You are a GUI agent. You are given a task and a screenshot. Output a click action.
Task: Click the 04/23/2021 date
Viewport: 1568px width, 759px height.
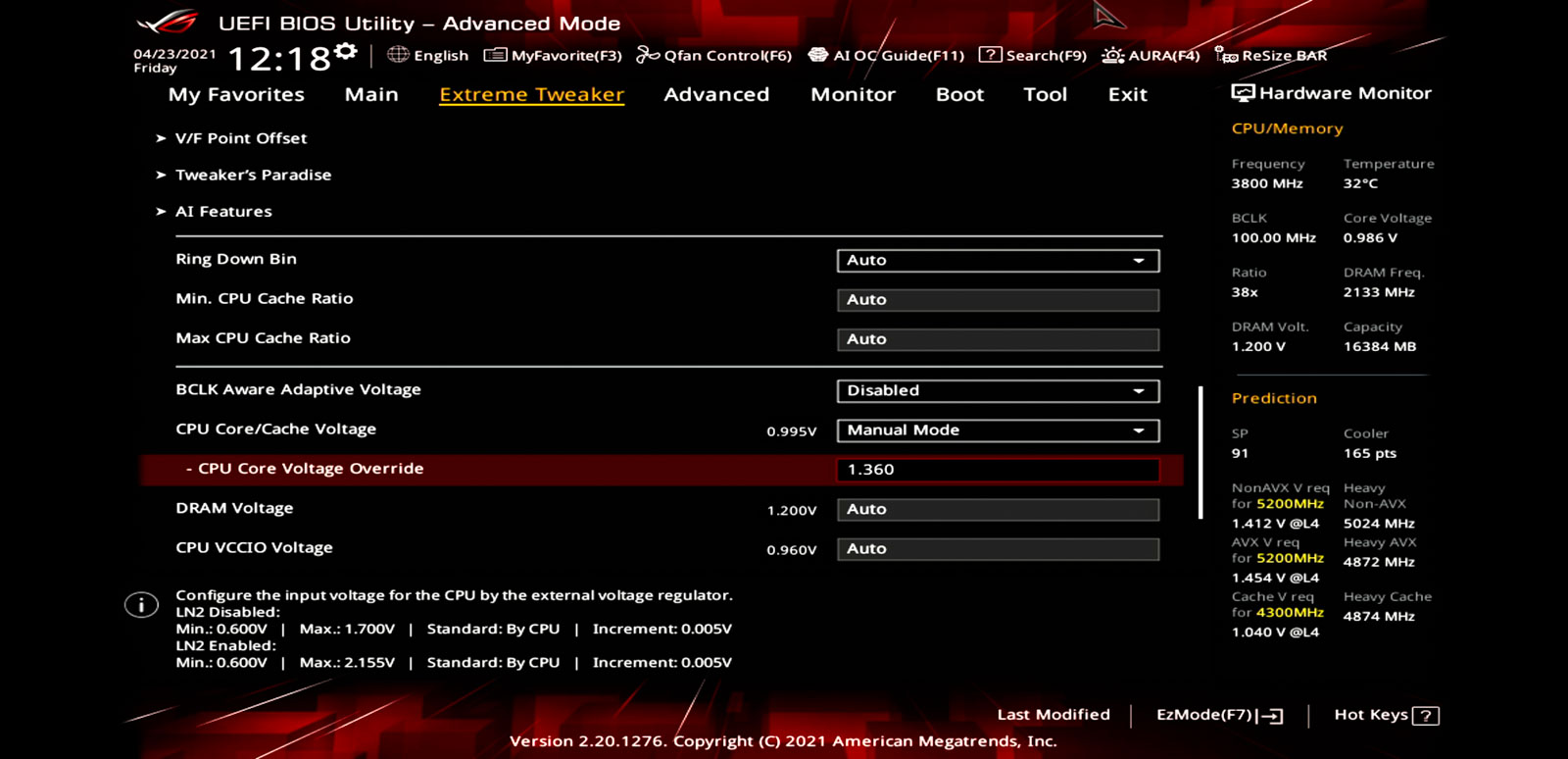coord(174,54)
